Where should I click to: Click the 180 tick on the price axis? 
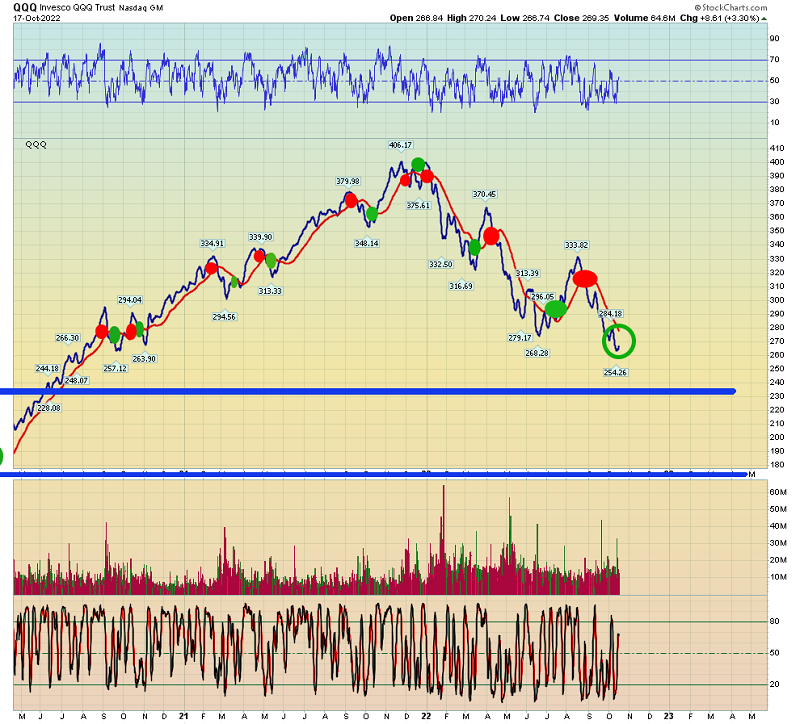(x=777, y=465)
